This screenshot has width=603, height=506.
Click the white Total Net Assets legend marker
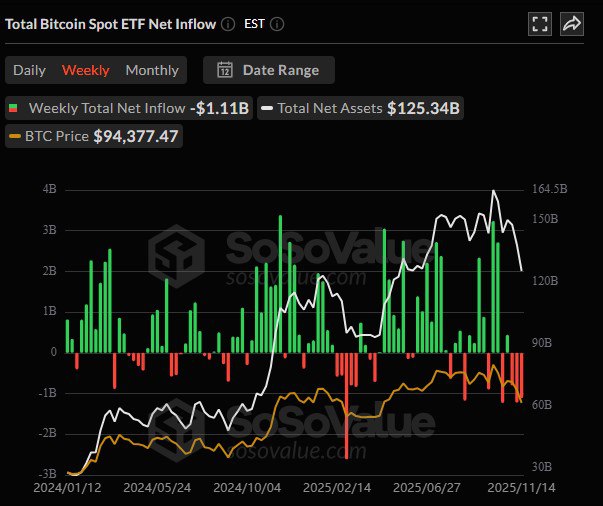[267, 108]
